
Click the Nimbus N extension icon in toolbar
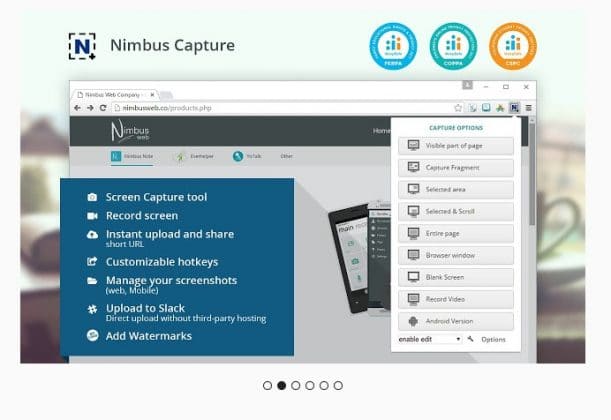coord(514,108)
